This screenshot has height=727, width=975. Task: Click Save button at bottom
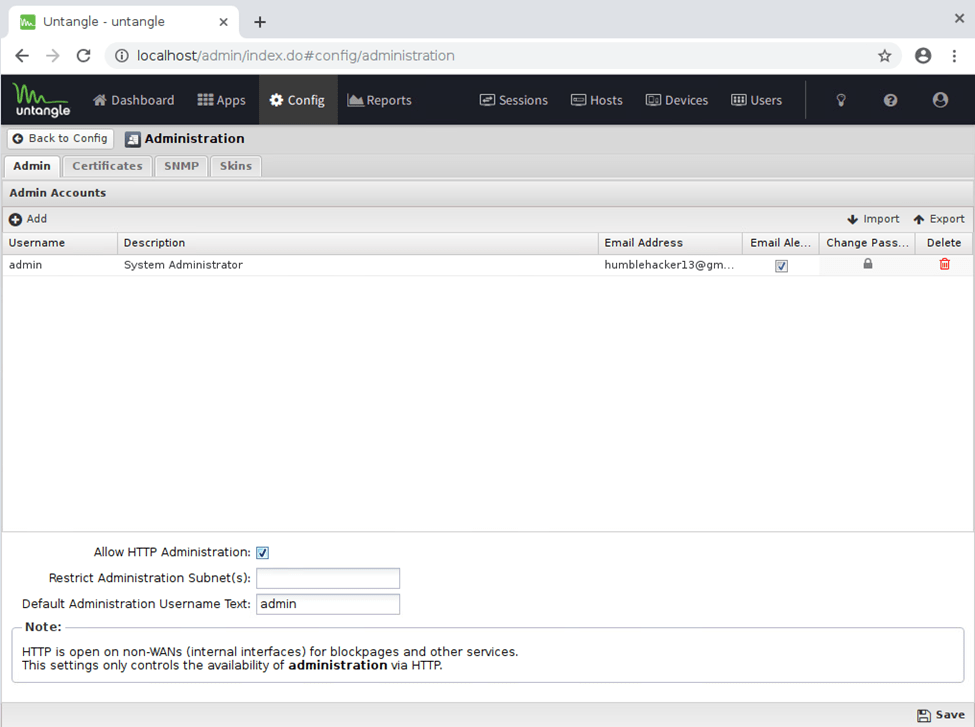point(941,715)
